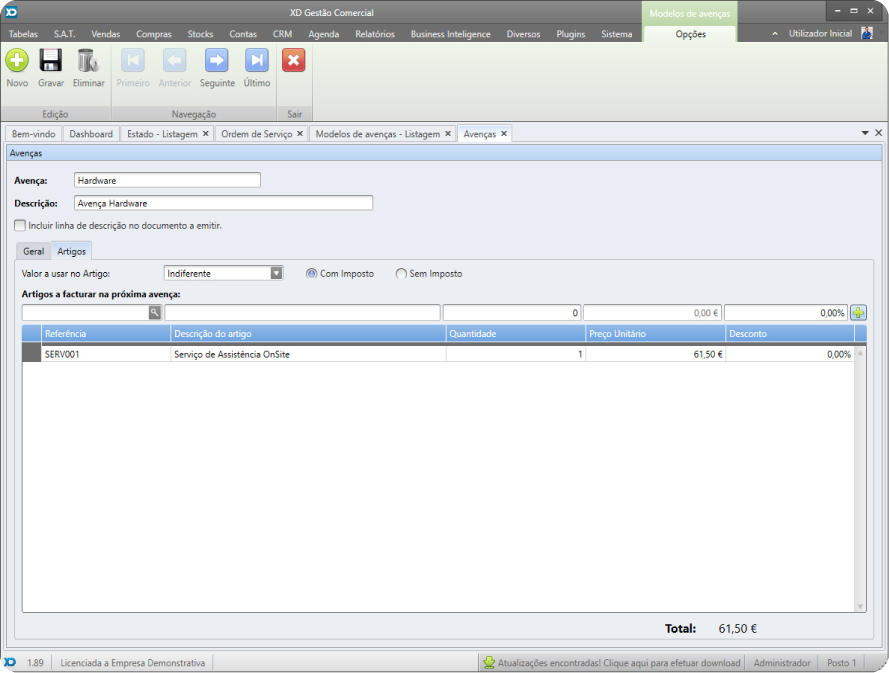Add article line with green plus icon
This screenshot has height=673, width=889.
click(x=858, y=313)
